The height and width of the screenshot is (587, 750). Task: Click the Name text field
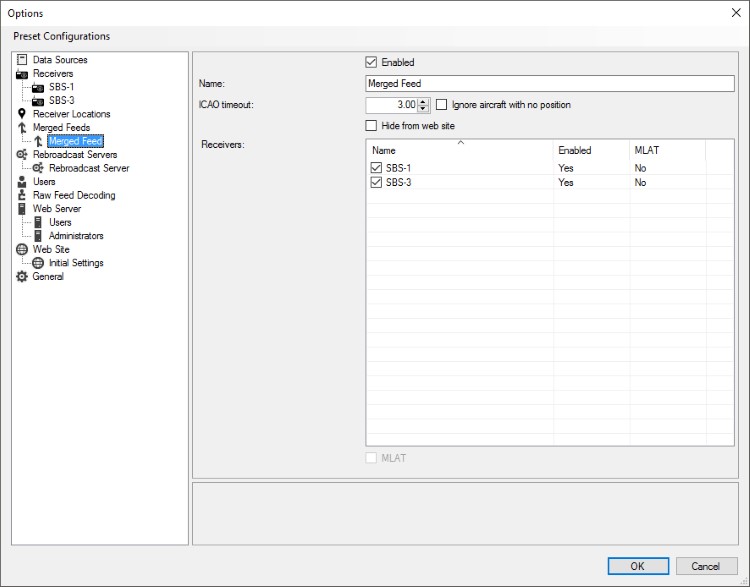click(549, 84)
